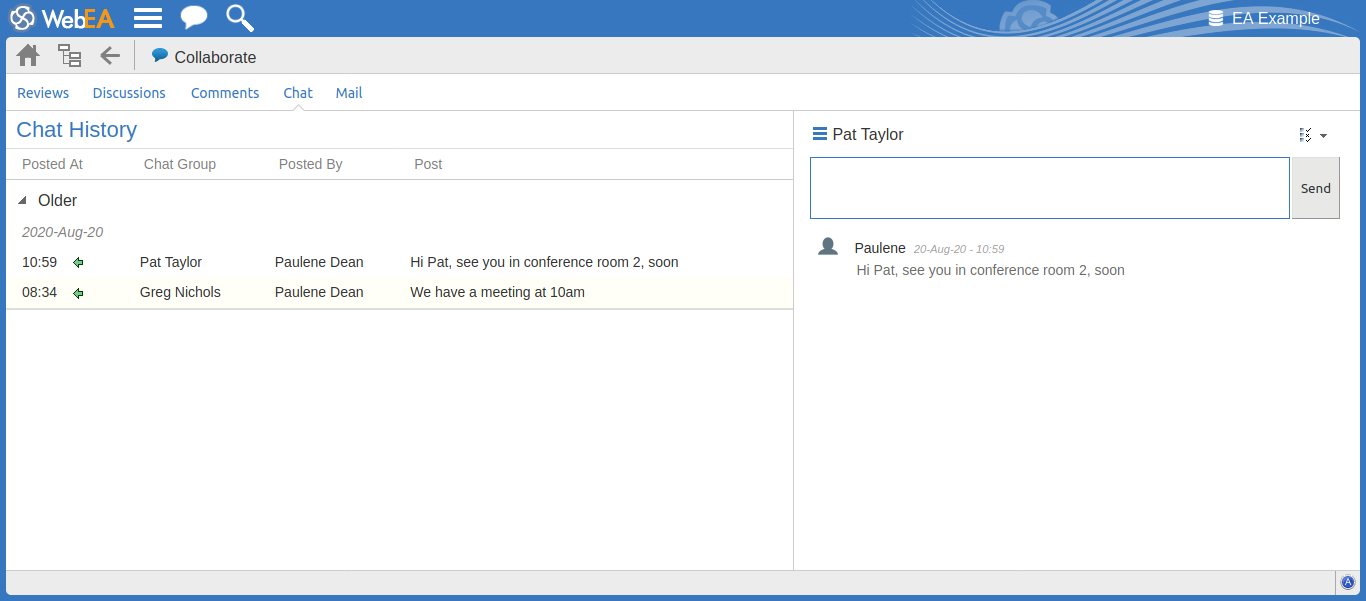Screen dimensions: 1366x601
Task: Click the status icon in bottom-right corner
Action: (1347, 583)
